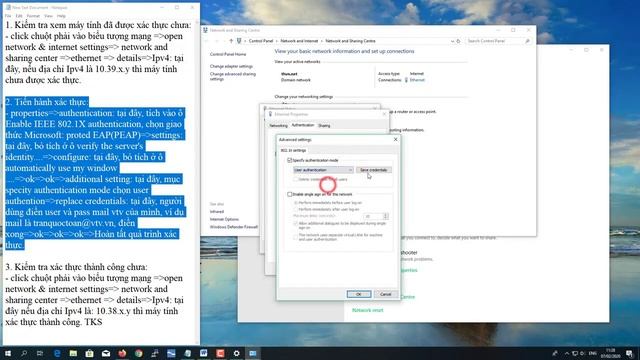The height and width of the screenshot is (360, 640).
Task: Click the taskbar search magnifier icon
Action: 24,353
